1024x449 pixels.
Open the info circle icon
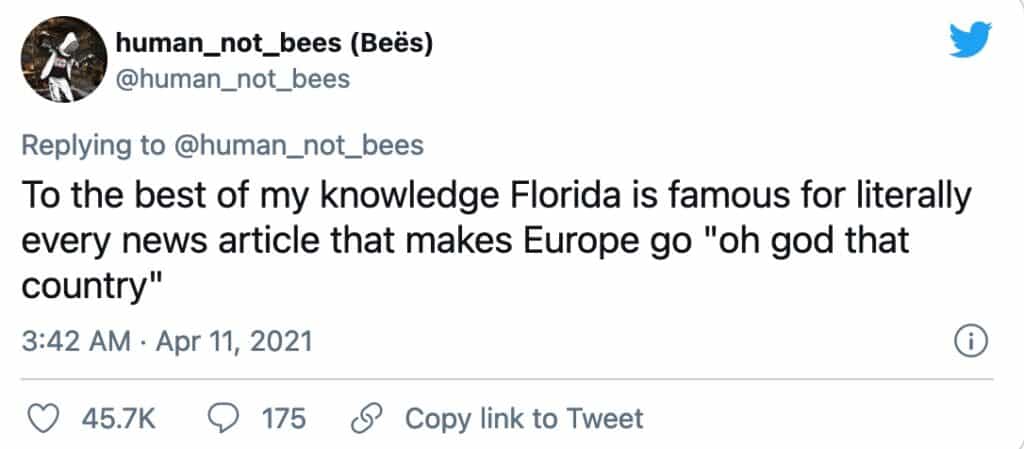click(972, 343)
